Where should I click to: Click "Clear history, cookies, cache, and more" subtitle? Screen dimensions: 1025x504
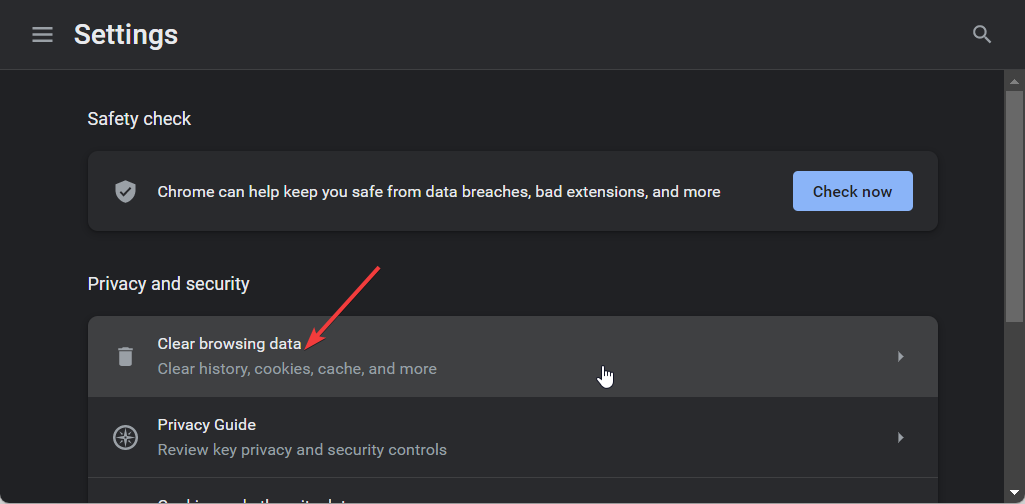click(297, 369)
